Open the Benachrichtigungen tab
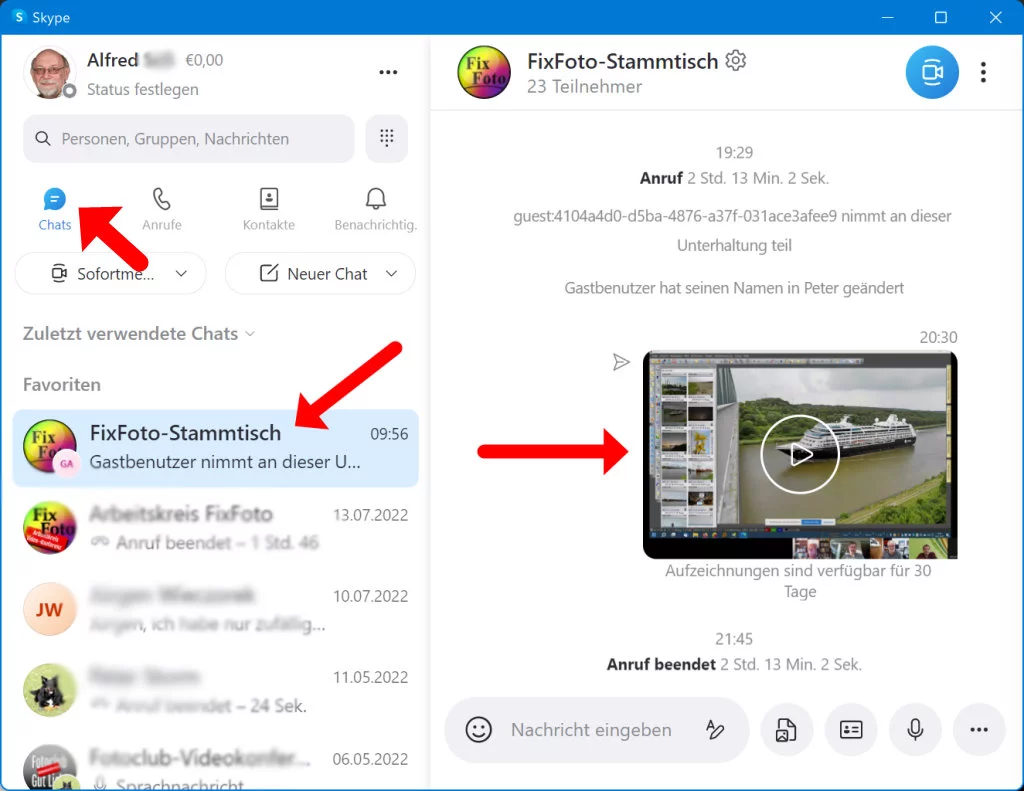Screen dimensions: 1024x791 coord(375,208)
